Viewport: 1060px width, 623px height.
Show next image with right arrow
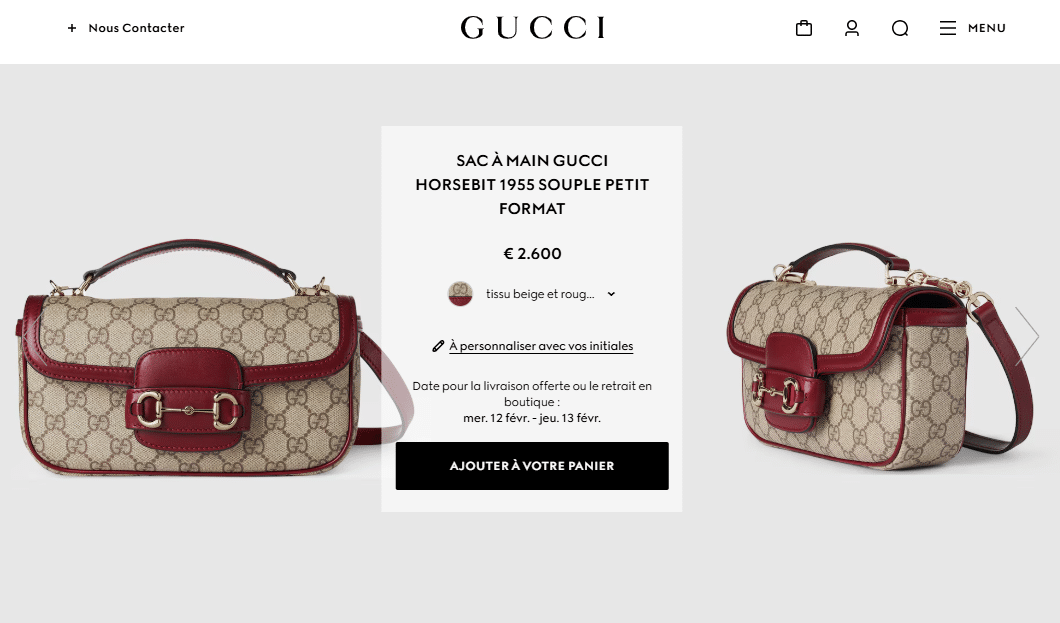[1026, 336]
